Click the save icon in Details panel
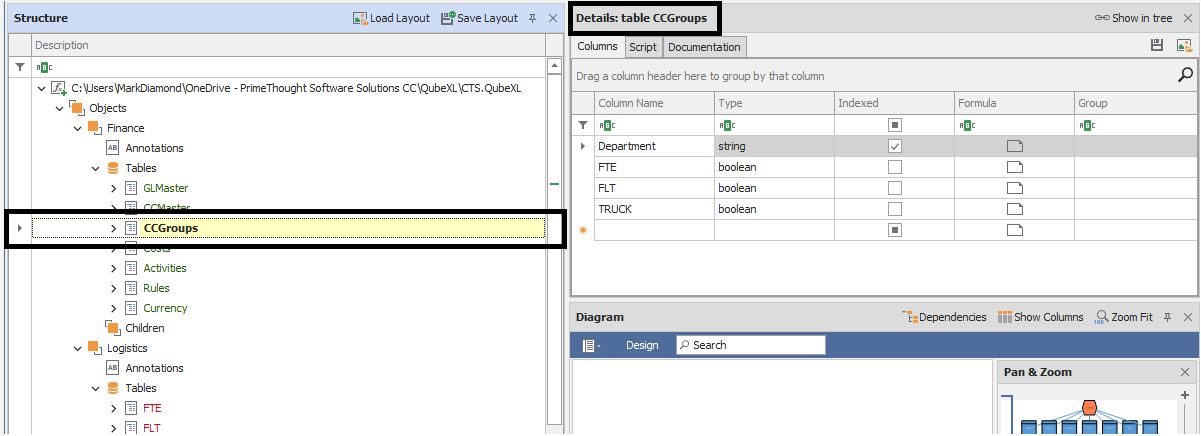Screen dimensions: 1201x436 coord(1157,46)
